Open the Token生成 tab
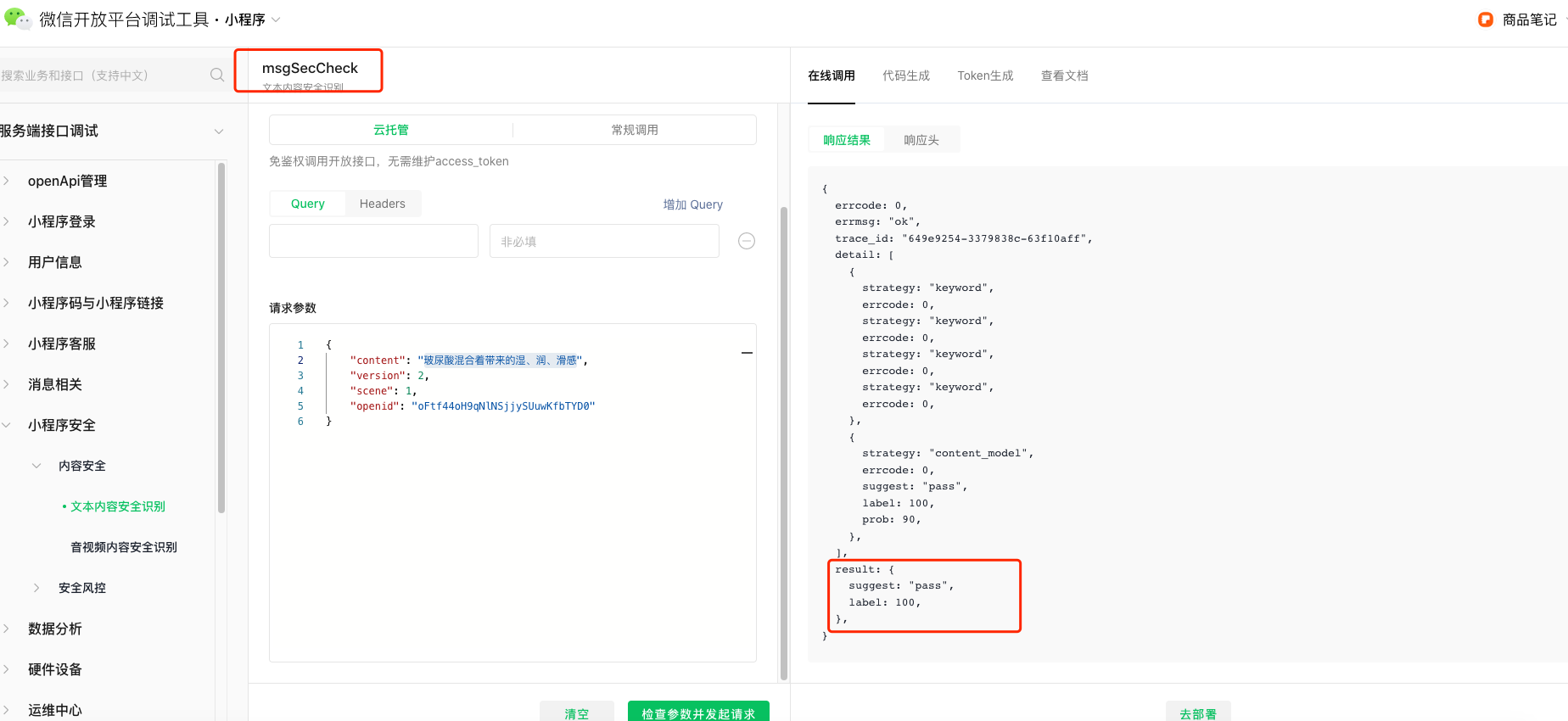 [x=985, y=75]
